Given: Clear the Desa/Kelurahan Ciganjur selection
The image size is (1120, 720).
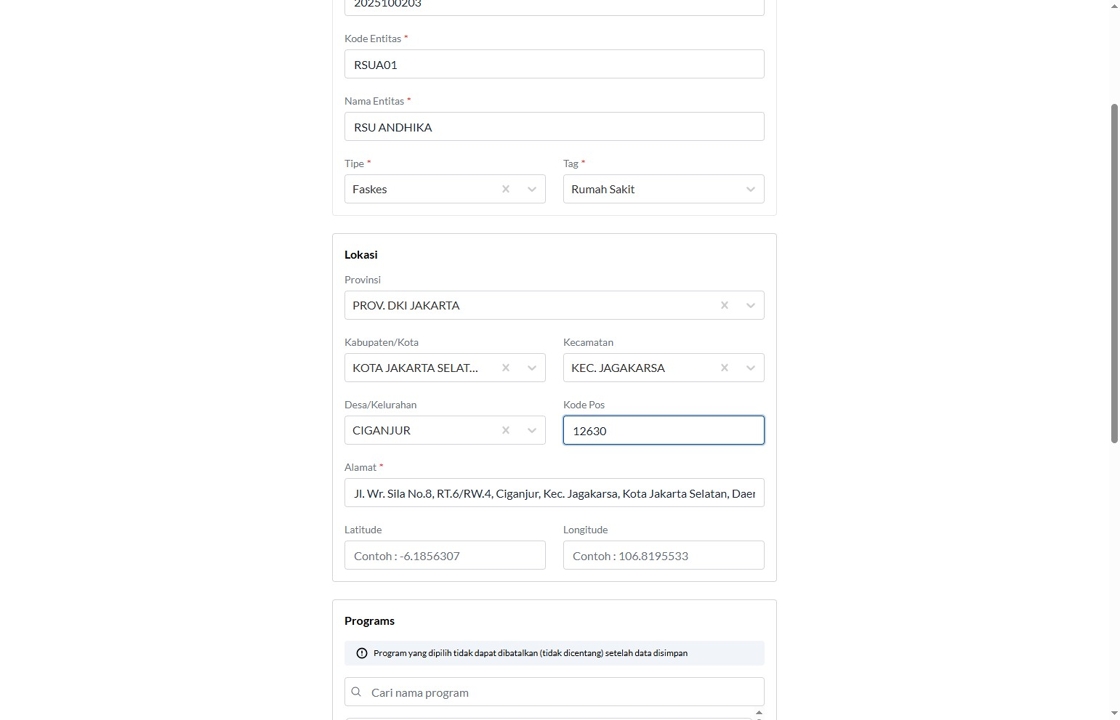Looking at the screenshot, I should click(505, 430).
